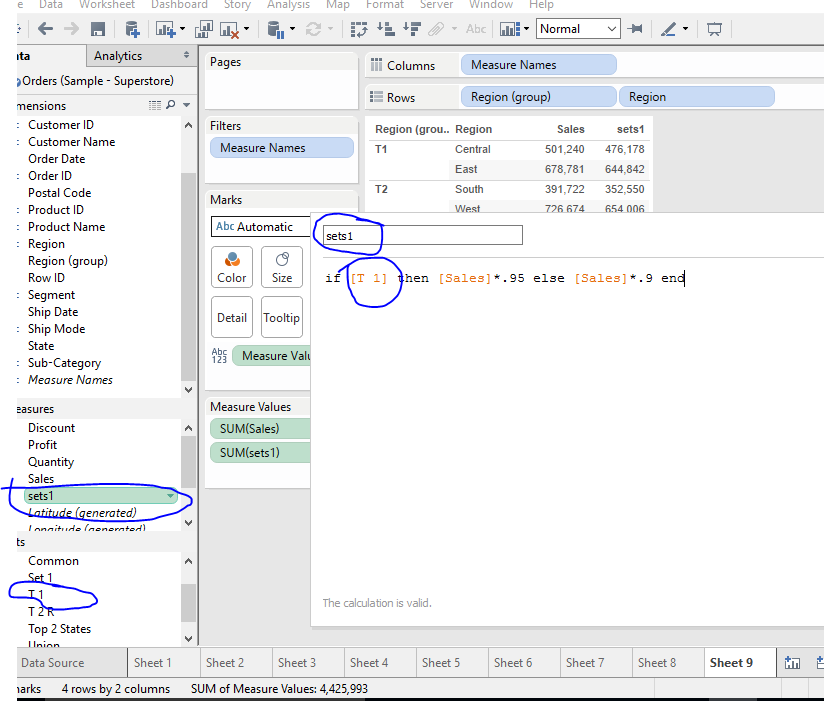Click the Highlight pen icon
Image resolution: width=824 pixels, height=701 pixels.
point(668,29)
